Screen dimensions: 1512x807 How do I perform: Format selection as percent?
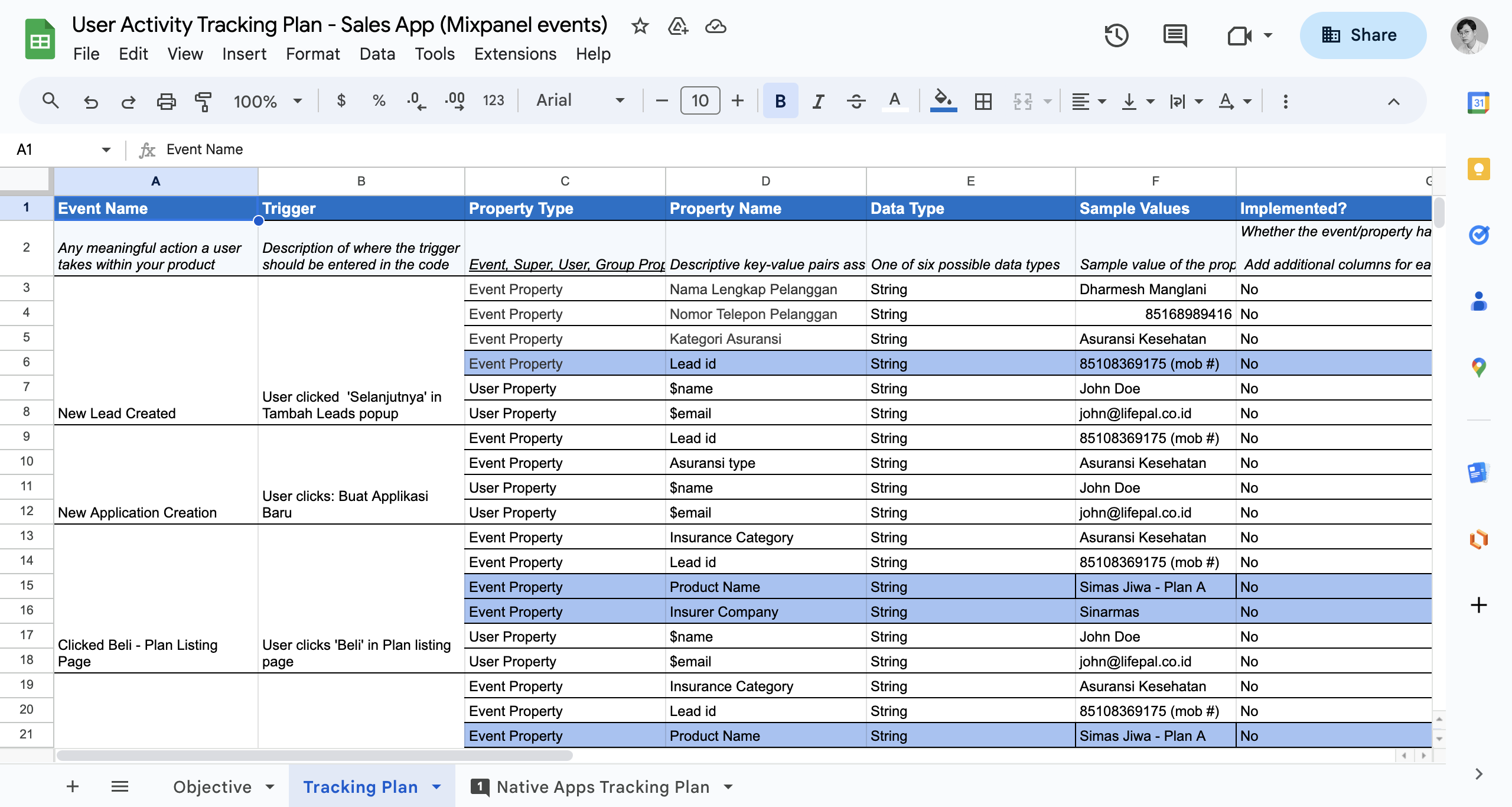(379, 100)
